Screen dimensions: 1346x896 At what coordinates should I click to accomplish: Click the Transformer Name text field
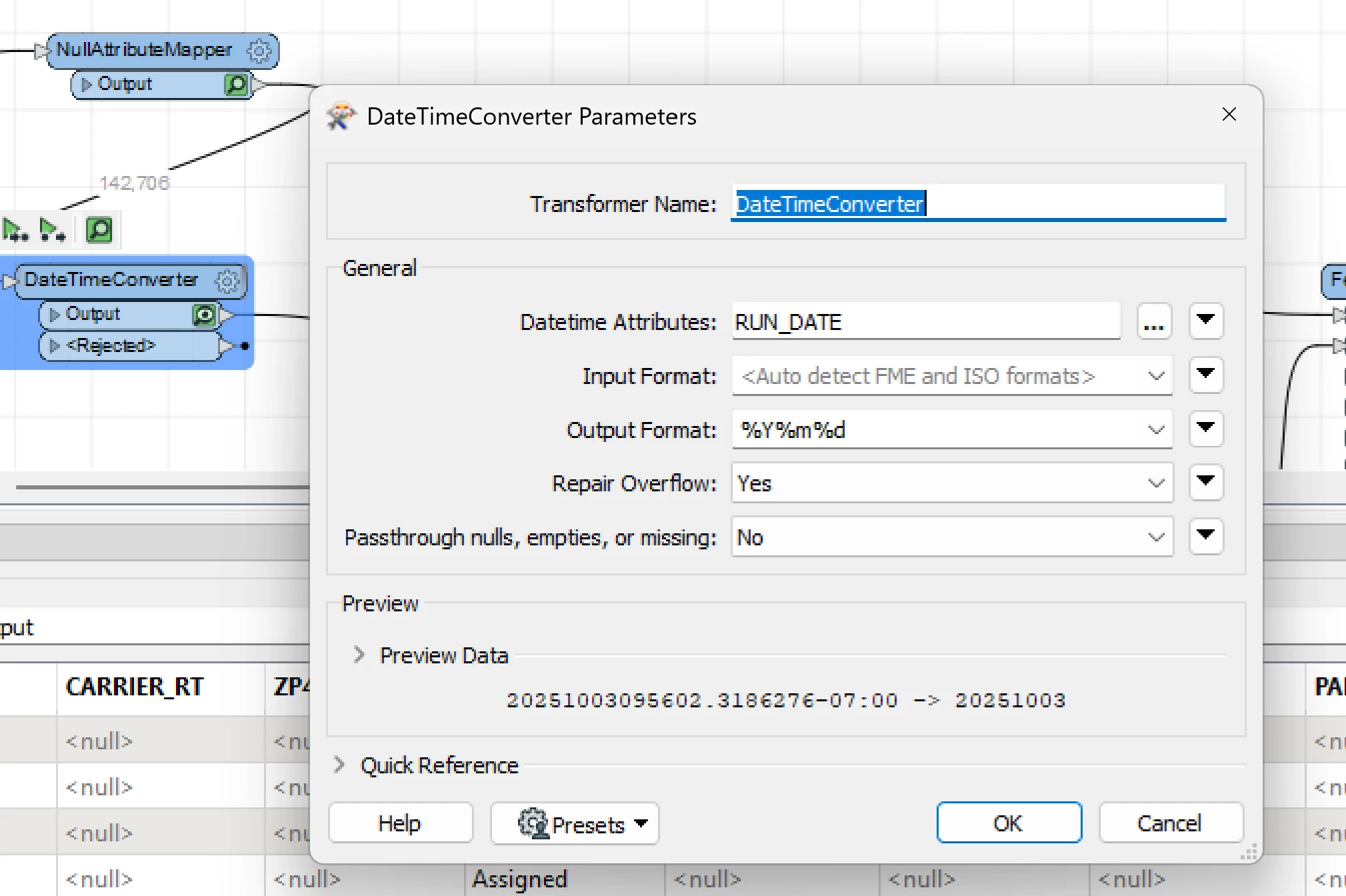click(977, 204)
